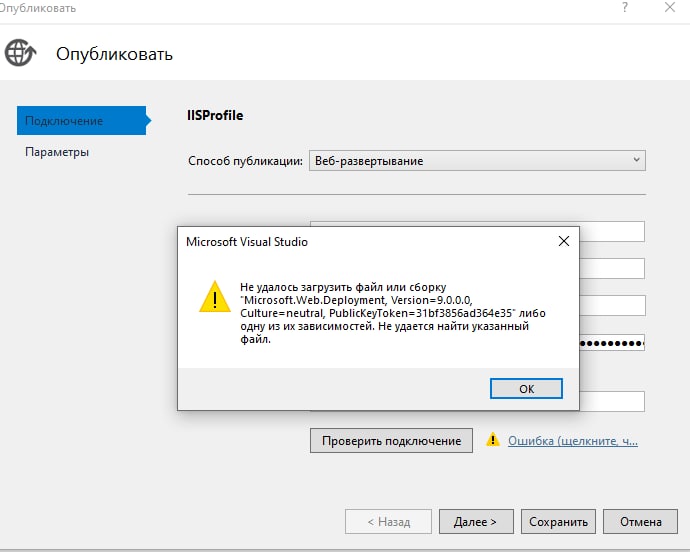Save the profile with Сохранить button
This screenshot has width=690, height=552.
click(558, 522)
